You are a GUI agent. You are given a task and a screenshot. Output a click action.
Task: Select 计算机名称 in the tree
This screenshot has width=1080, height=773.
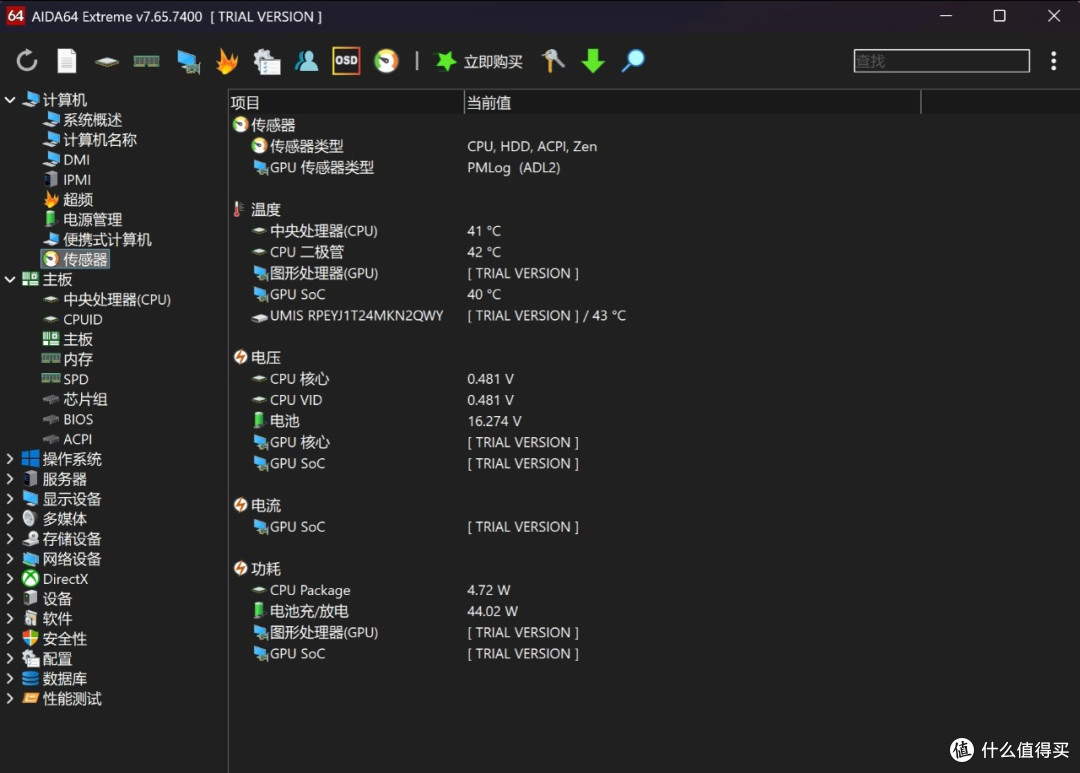(x=90, y=140)
